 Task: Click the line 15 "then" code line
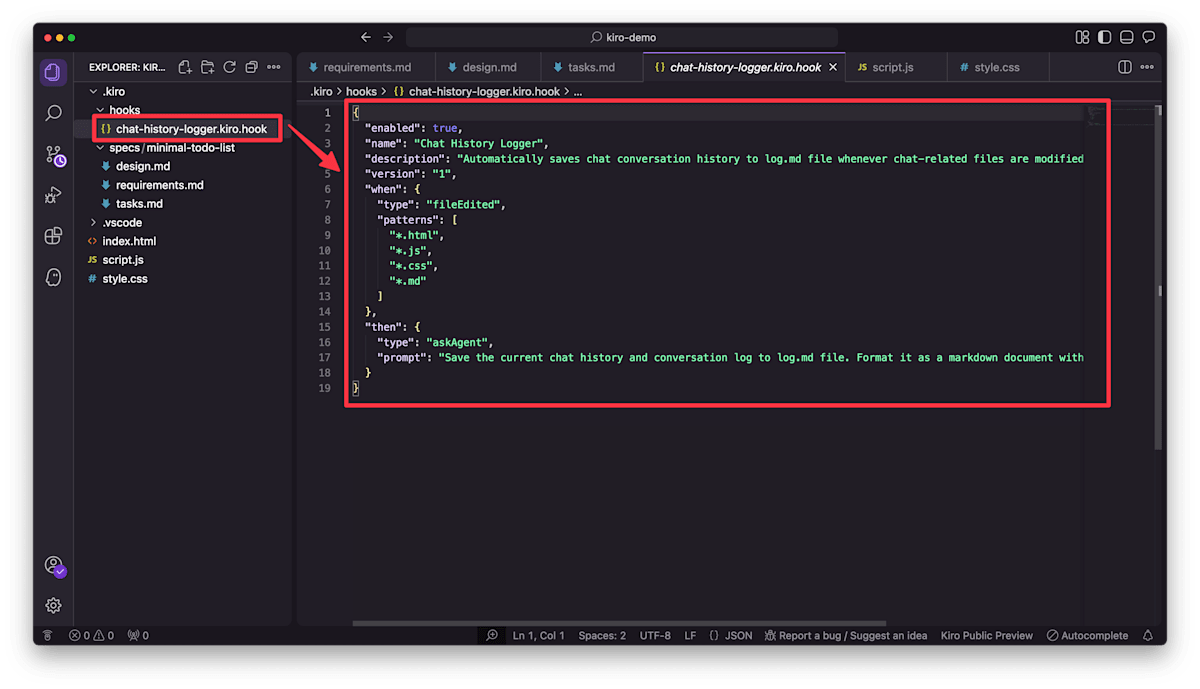pos(392,326)
